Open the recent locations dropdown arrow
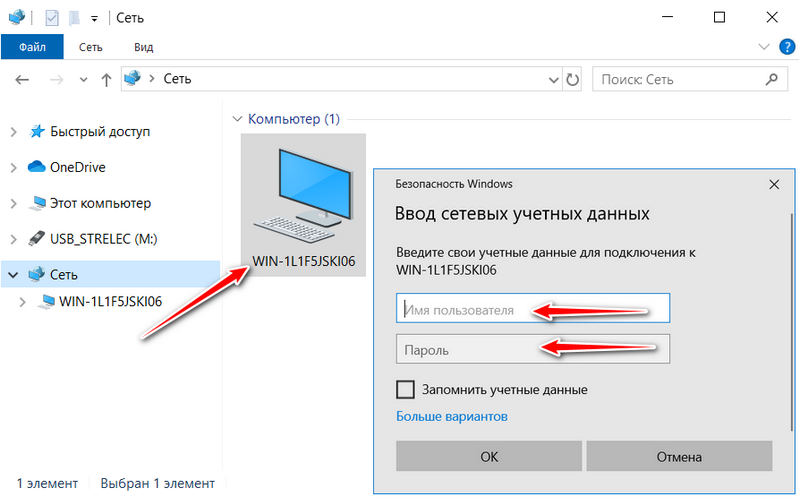Viewport: 800px width, 497px height. click(x=84, y=80)
